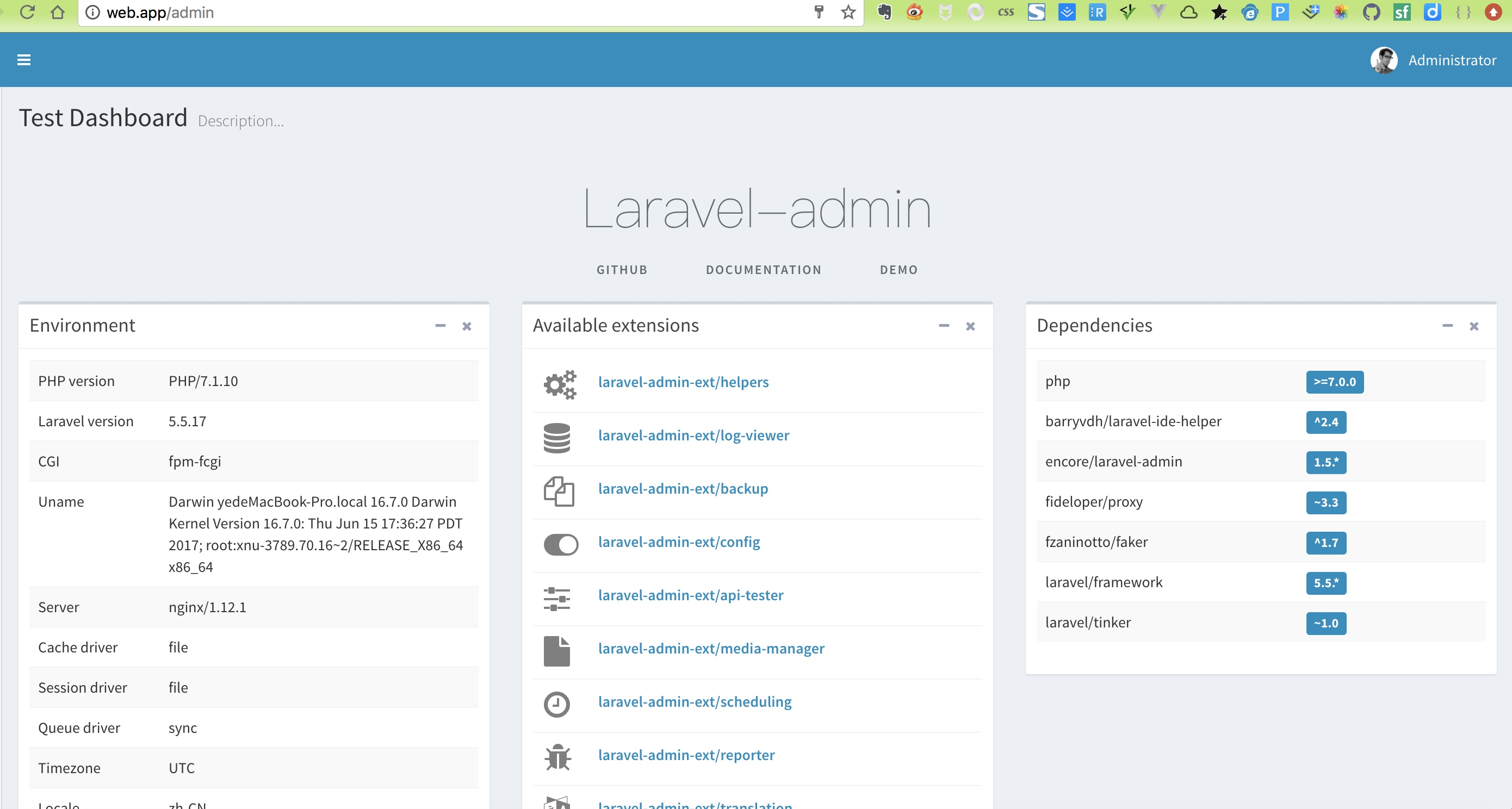This screenshot has width=1512, height=809.
Task: Click the helpers extension gears icon
Action: [x=559, y=384]
